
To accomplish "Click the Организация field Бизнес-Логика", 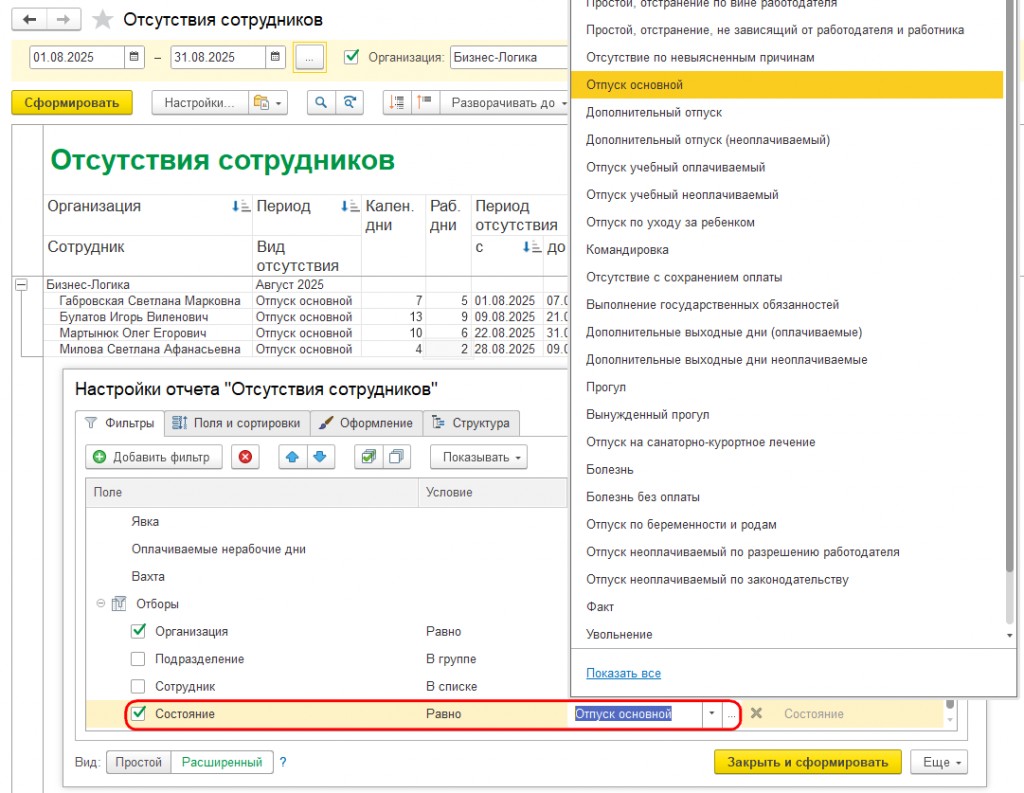I will pyautogui.click(x=509, y=57).
